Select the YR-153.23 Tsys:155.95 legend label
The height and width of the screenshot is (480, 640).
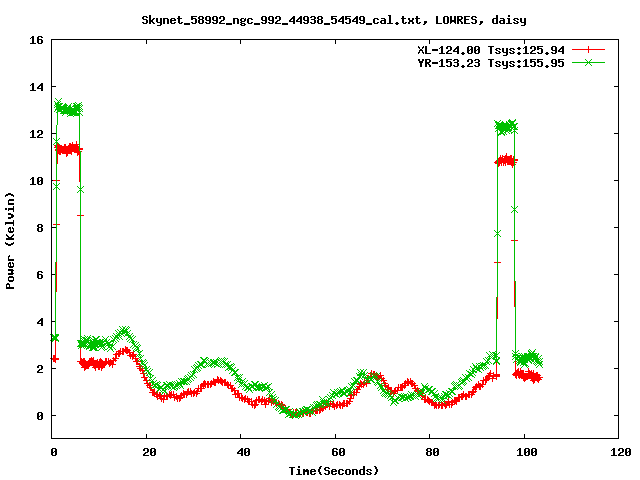point(491,63)
